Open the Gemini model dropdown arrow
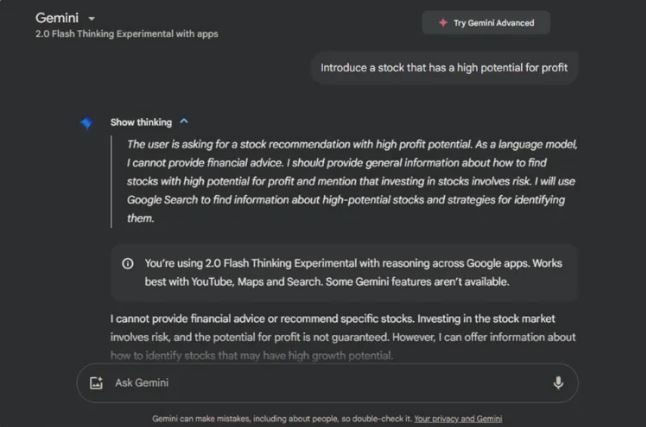This screenshot has height=427, width=646. tap(92, 19)
